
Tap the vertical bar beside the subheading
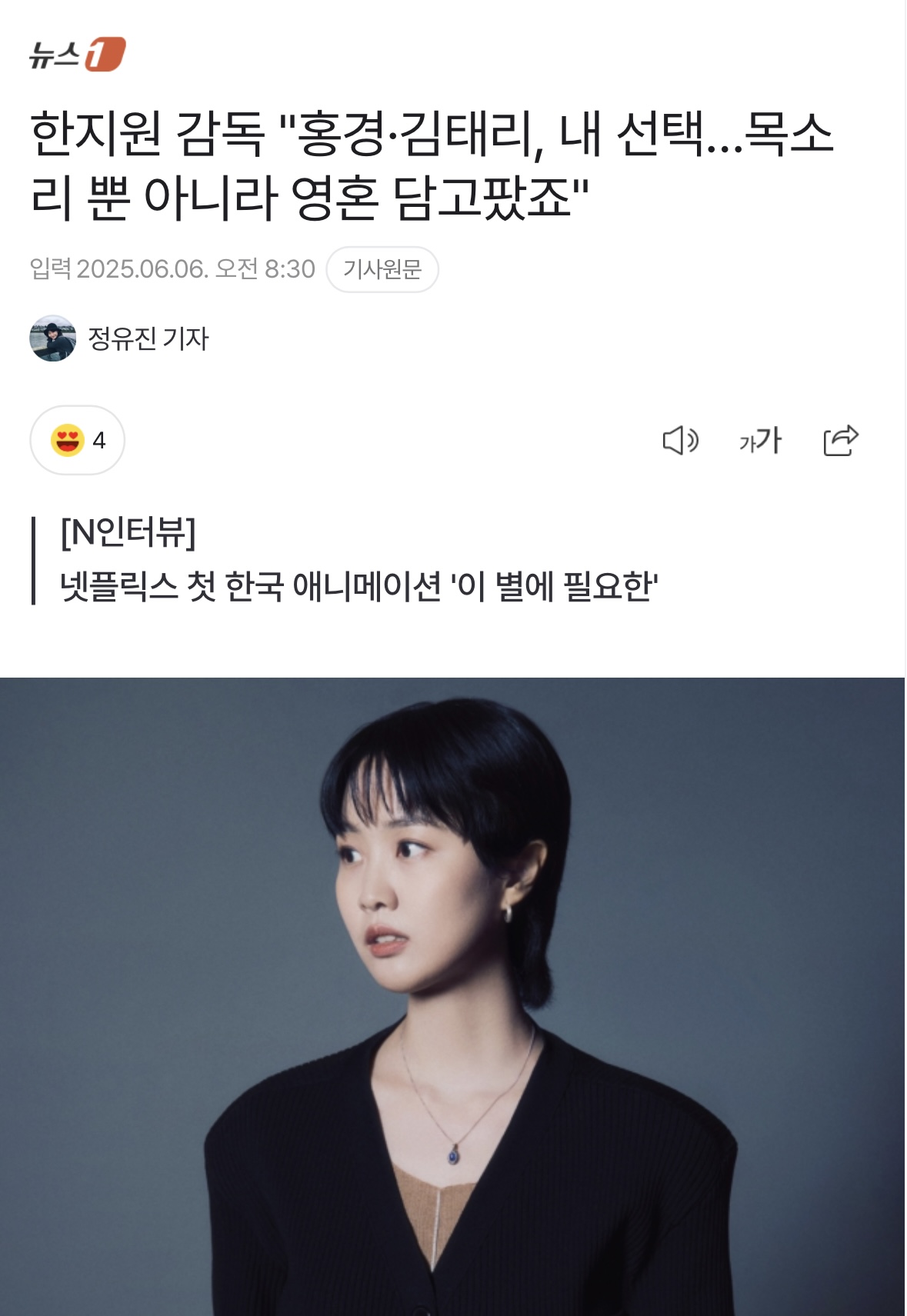[x=34, y=561]
